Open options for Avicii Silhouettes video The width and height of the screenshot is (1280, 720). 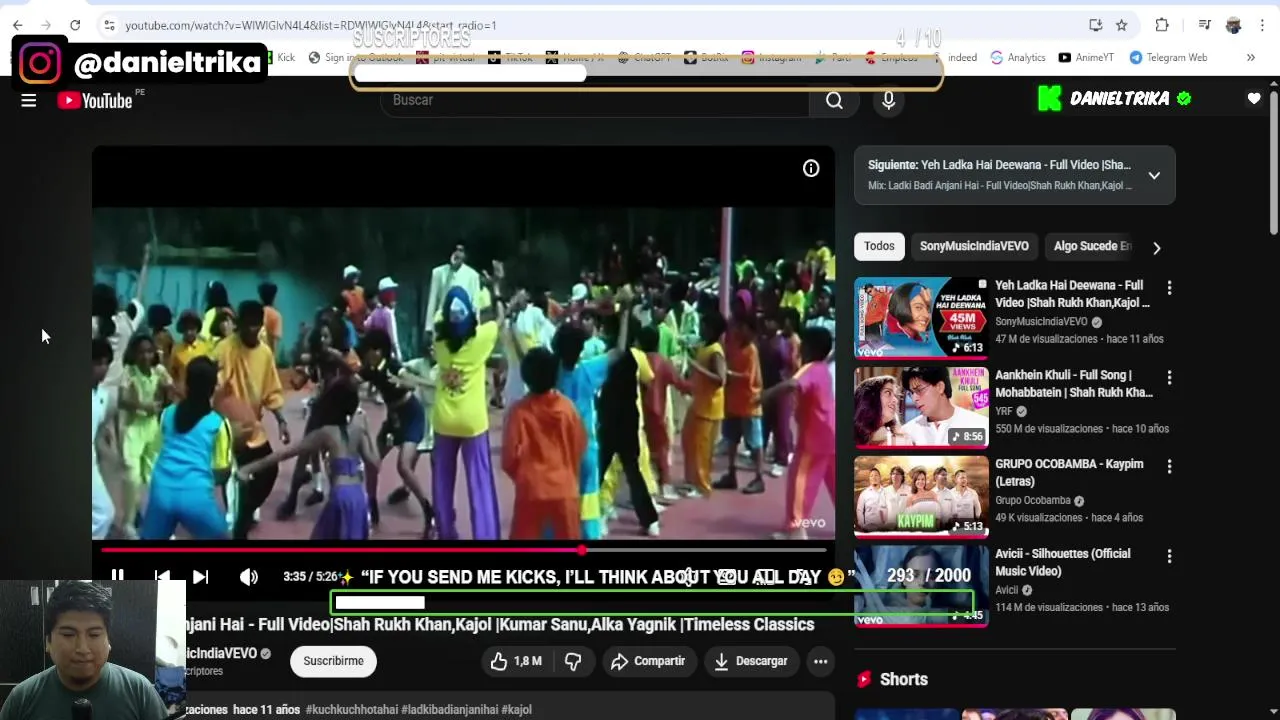click(x=1169, y=556)
